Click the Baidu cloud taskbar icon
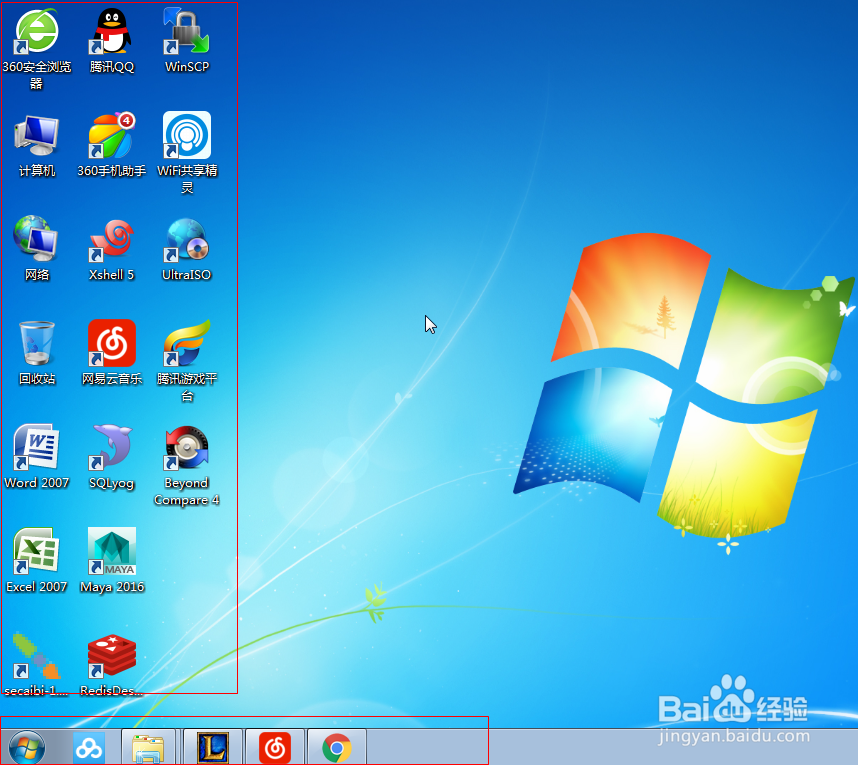 pos(89,747)
